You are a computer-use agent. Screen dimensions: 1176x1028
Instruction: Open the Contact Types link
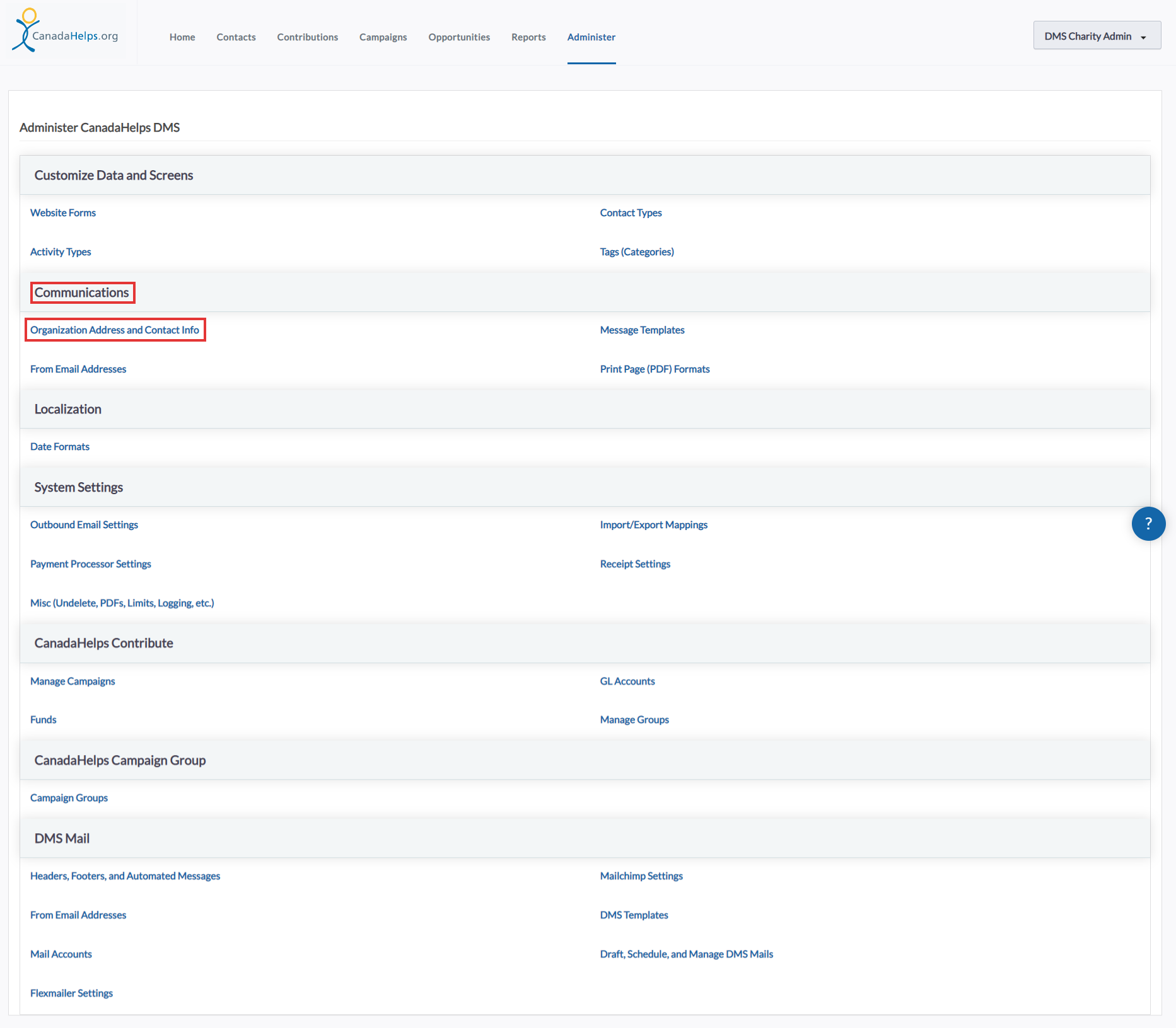631,213
